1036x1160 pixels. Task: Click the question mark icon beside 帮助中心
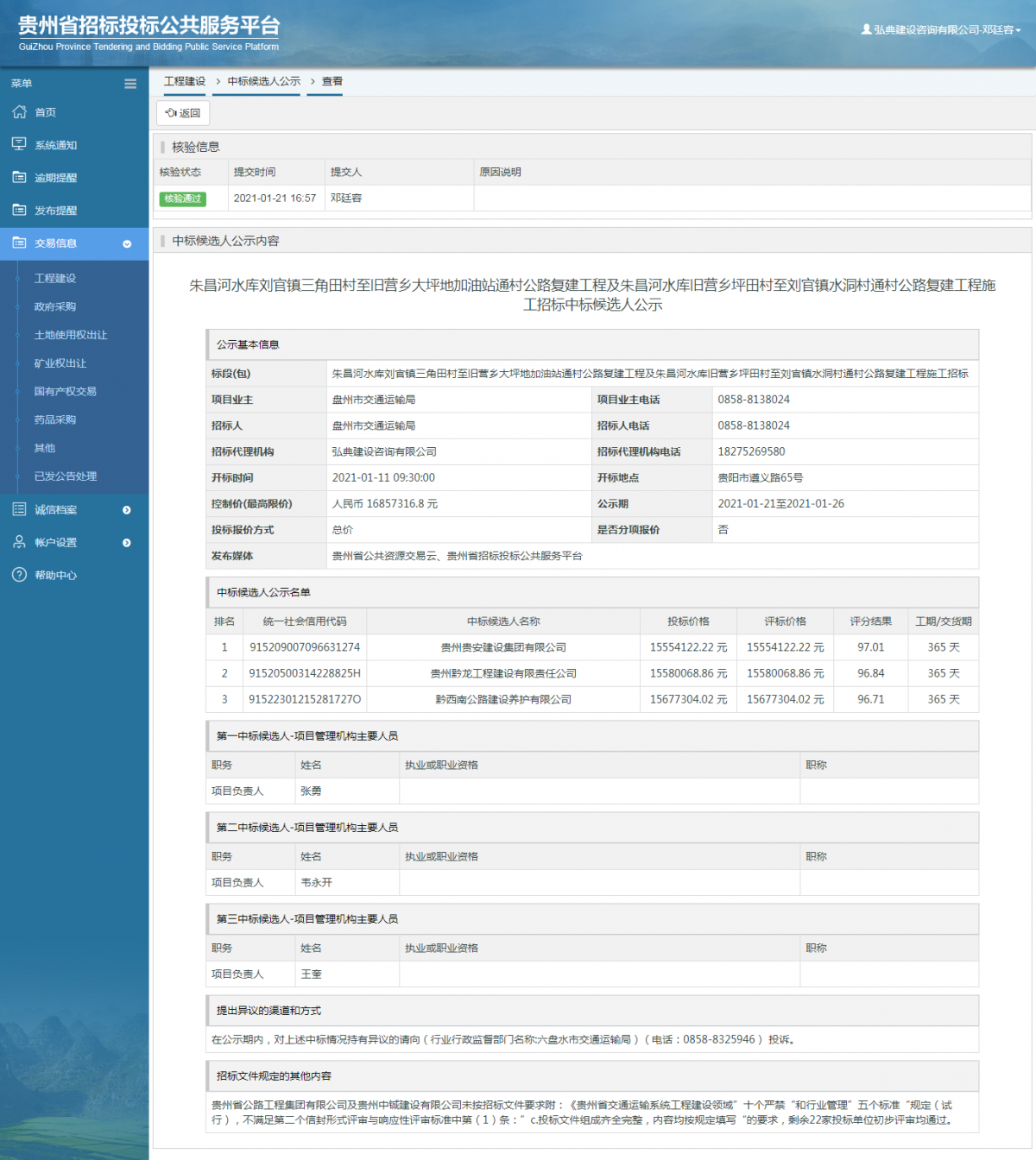pos(19,575)
